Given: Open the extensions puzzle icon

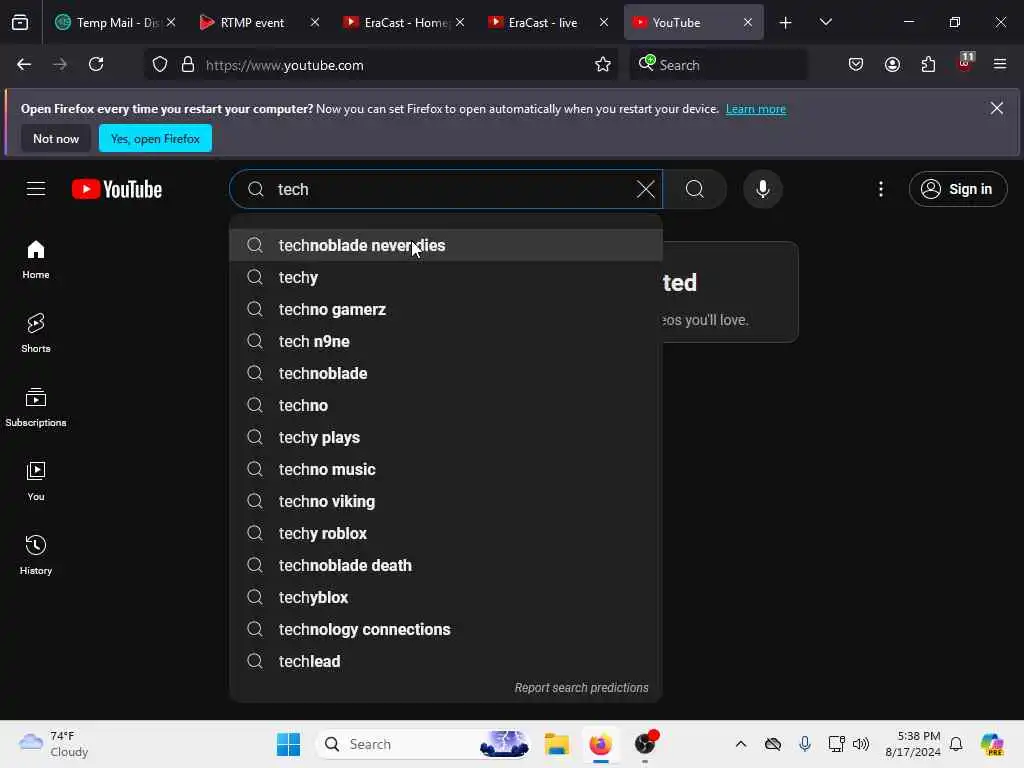Looking at the screenshot, I should (928, 64).
